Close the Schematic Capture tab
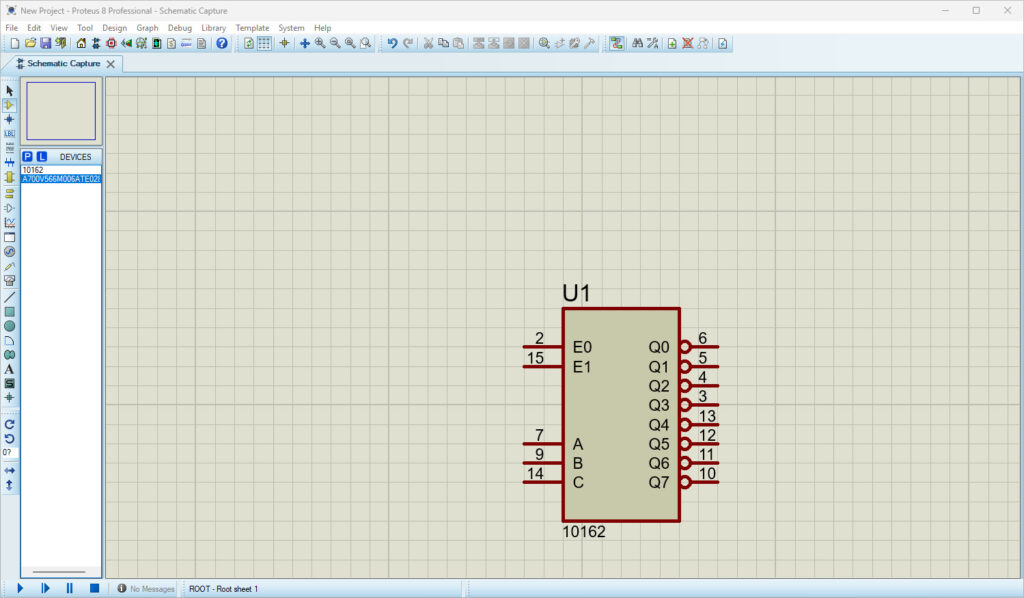The image size is (1024, 598). (x=110, y=64)
